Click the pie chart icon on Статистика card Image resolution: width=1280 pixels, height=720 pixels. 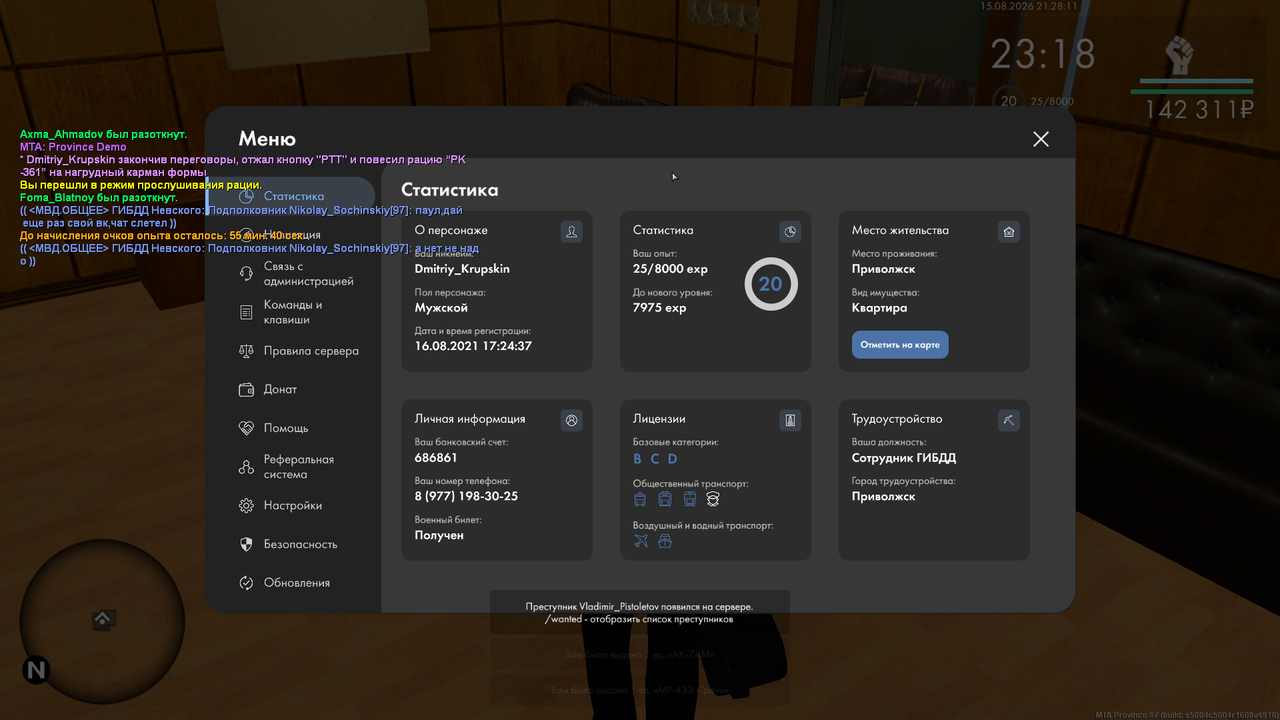[x=790, y=232]
